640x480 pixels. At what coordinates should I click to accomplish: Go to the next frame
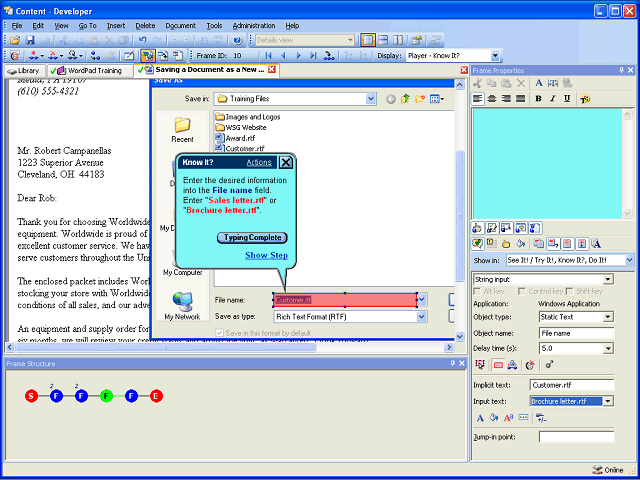(x=298, y=56)
